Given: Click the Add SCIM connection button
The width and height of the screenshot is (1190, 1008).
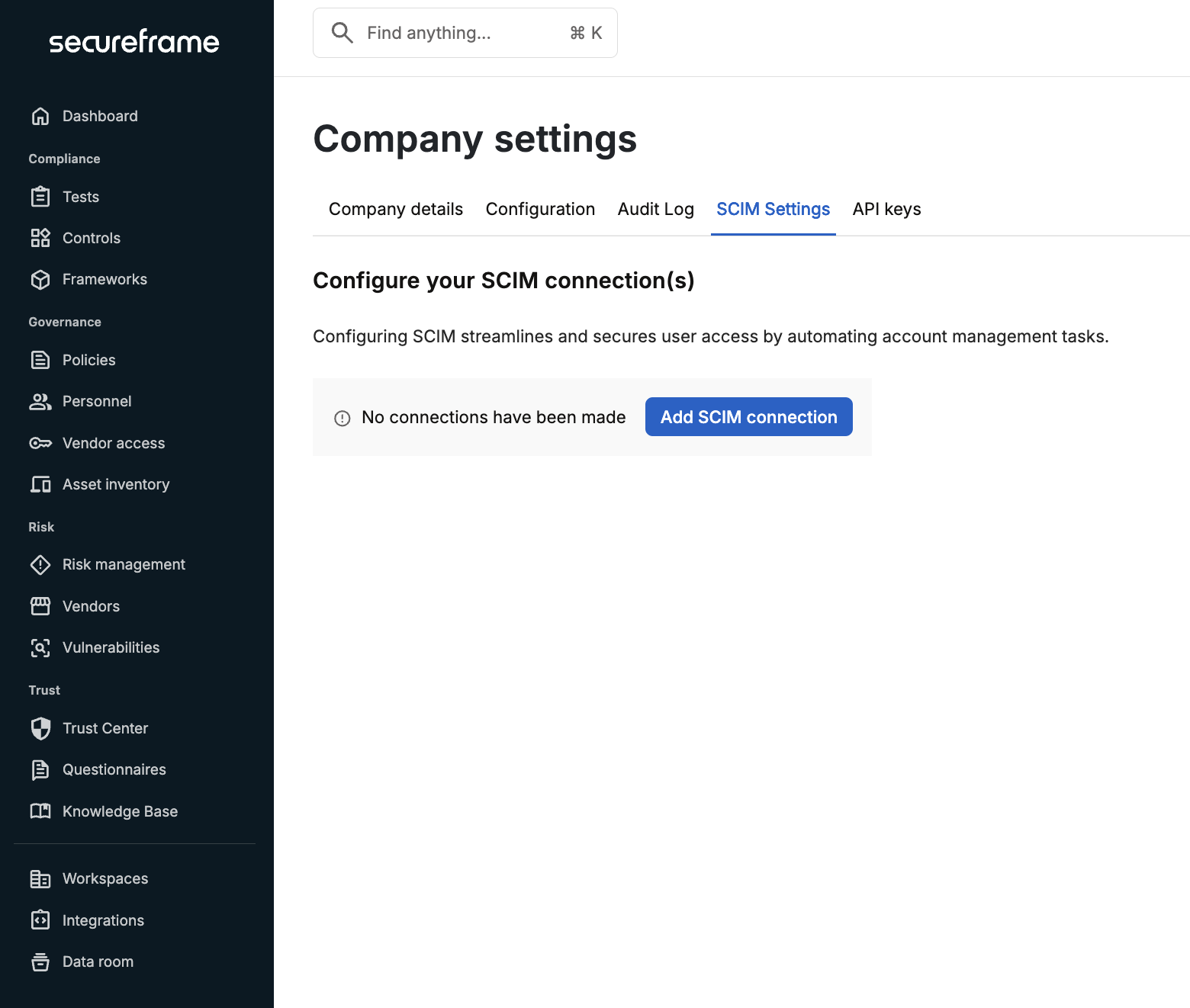Looking at the screenshot, I should coord(749,417).
